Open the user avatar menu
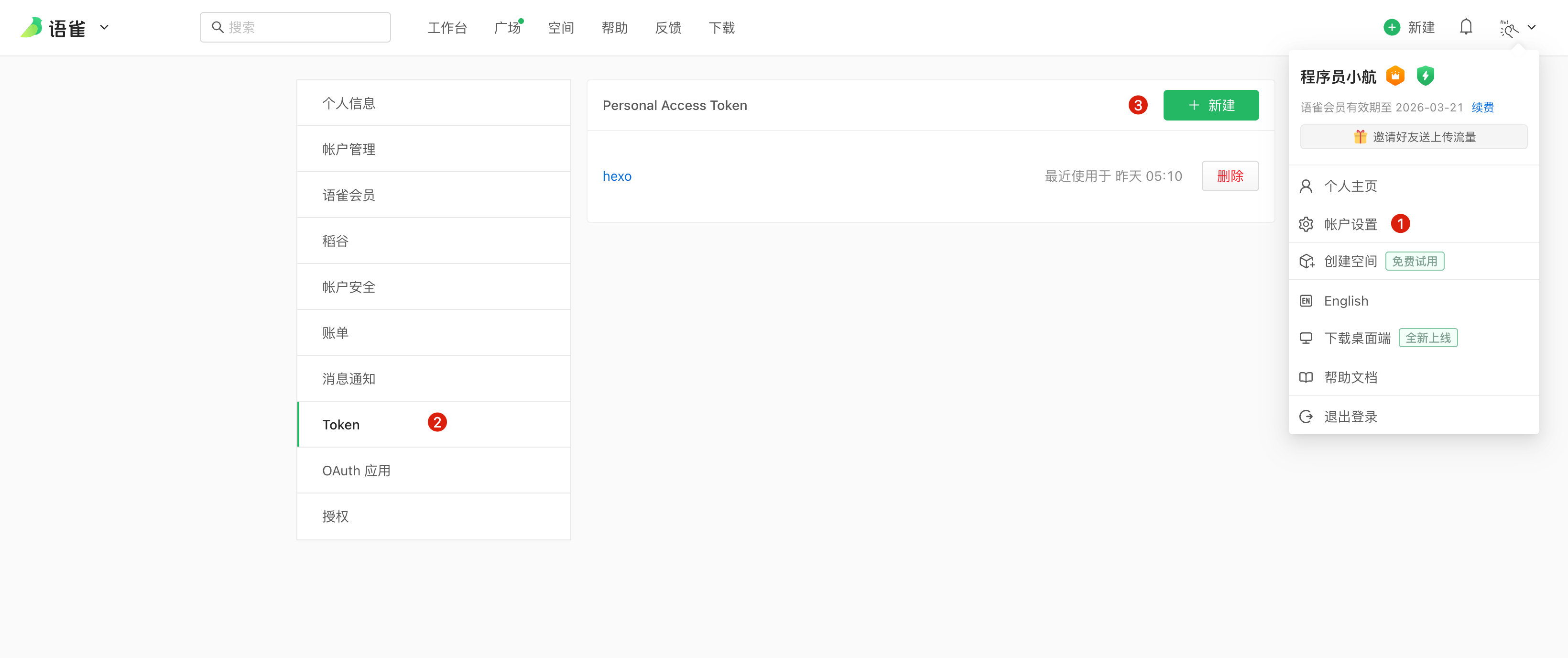 pyautogui.click(x=1509, y=28)
